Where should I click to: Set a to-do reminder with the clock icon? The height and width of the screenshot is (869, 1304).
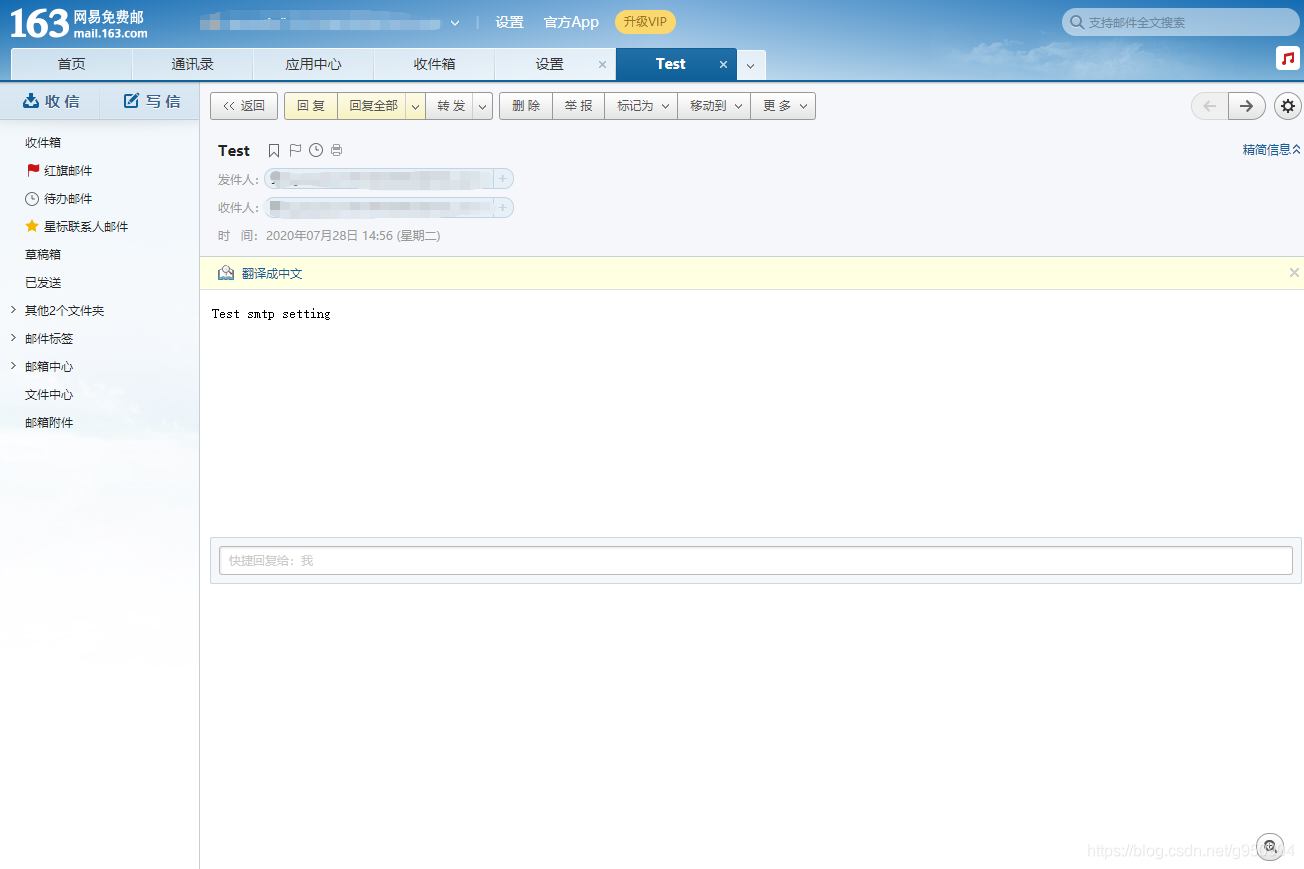coord(316,151)
